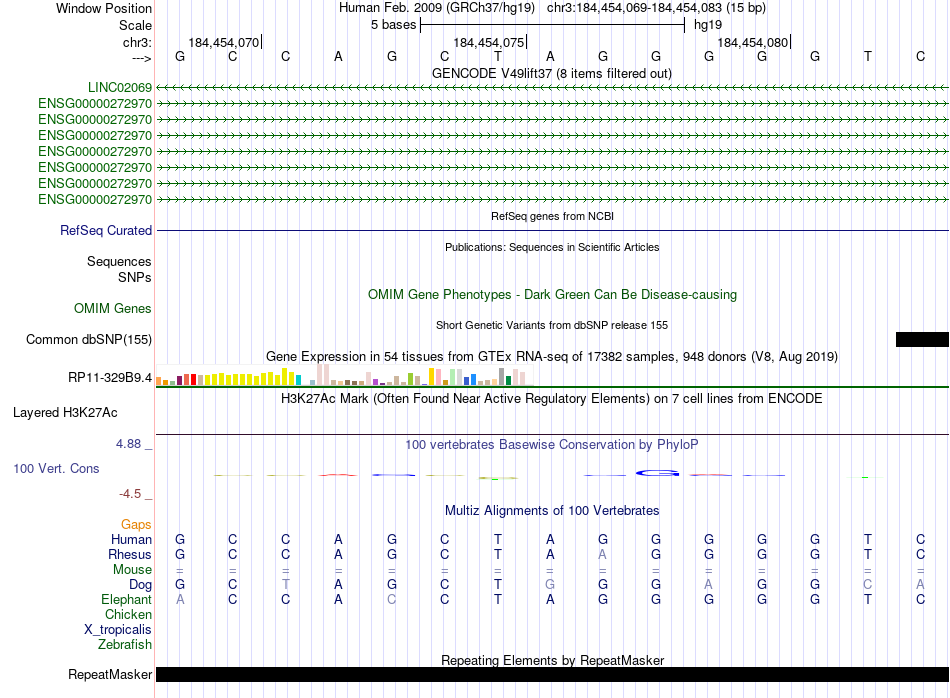The height and width of the screenshot is (698, 950).
Task: Click the H3K27Ac Mark ENCODE title
Action: point(552,398)
